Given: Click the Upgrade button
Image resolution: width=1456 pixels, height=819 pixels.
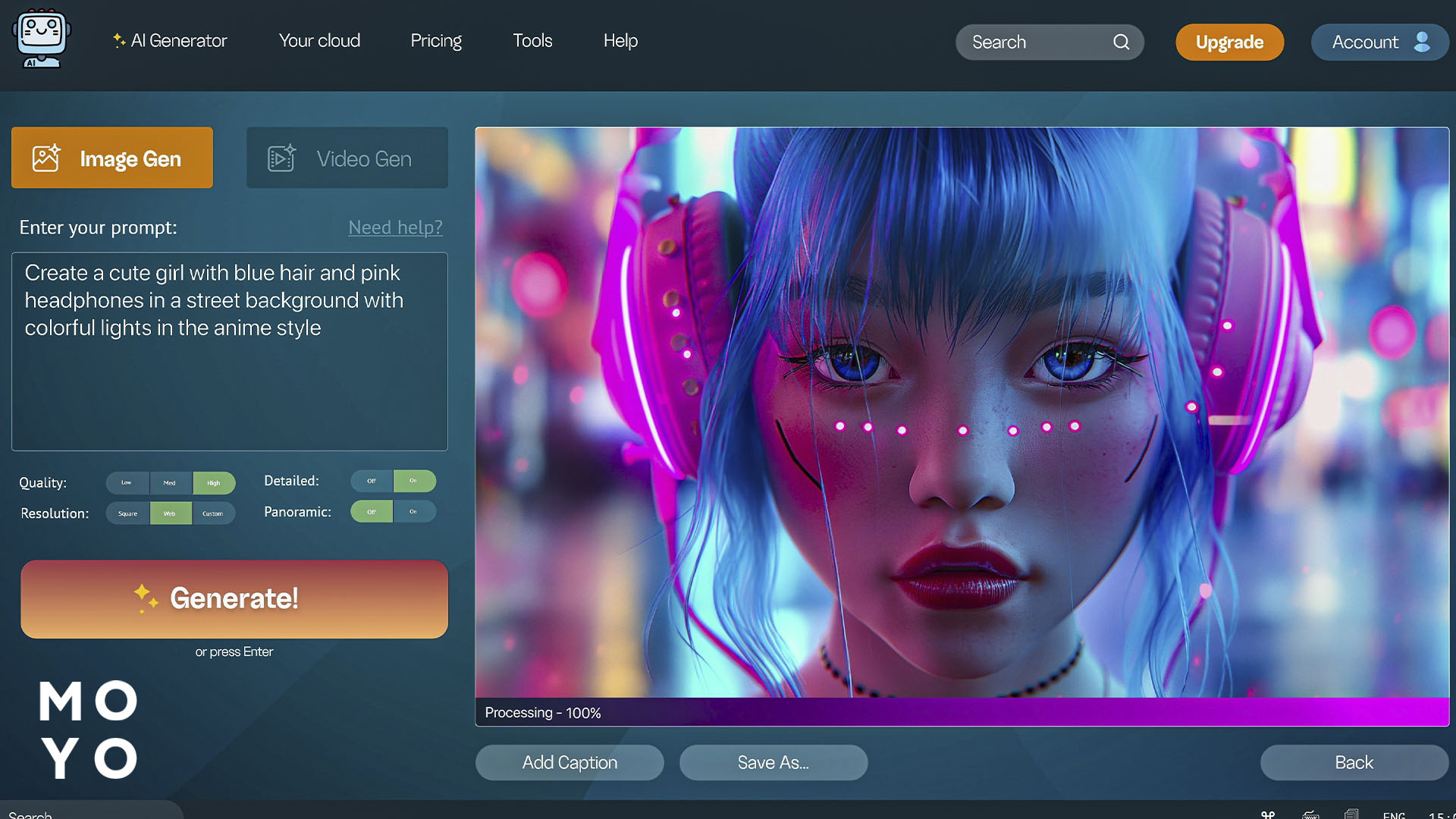Looking at the screenshot, I should click(1230, 42).
